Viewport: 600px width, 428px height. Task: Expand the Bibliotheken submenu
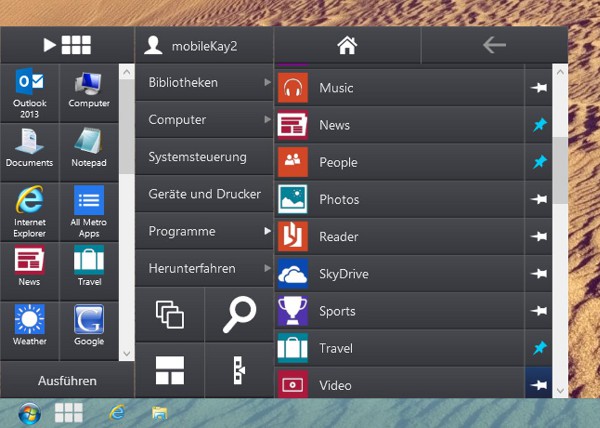tap(205, 82)
